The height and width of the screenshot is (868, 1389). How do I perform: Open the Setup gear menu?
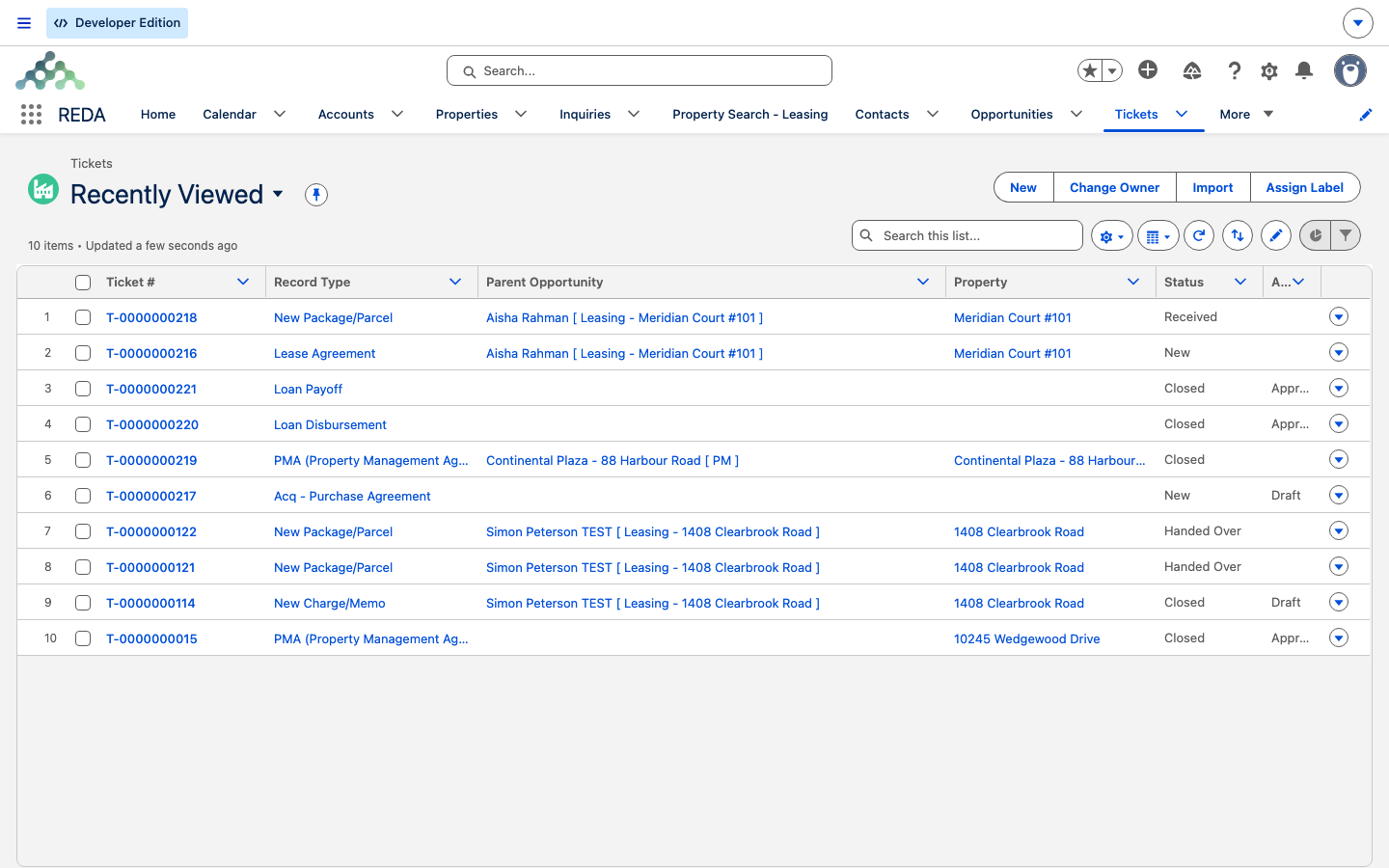[1269, 71]
